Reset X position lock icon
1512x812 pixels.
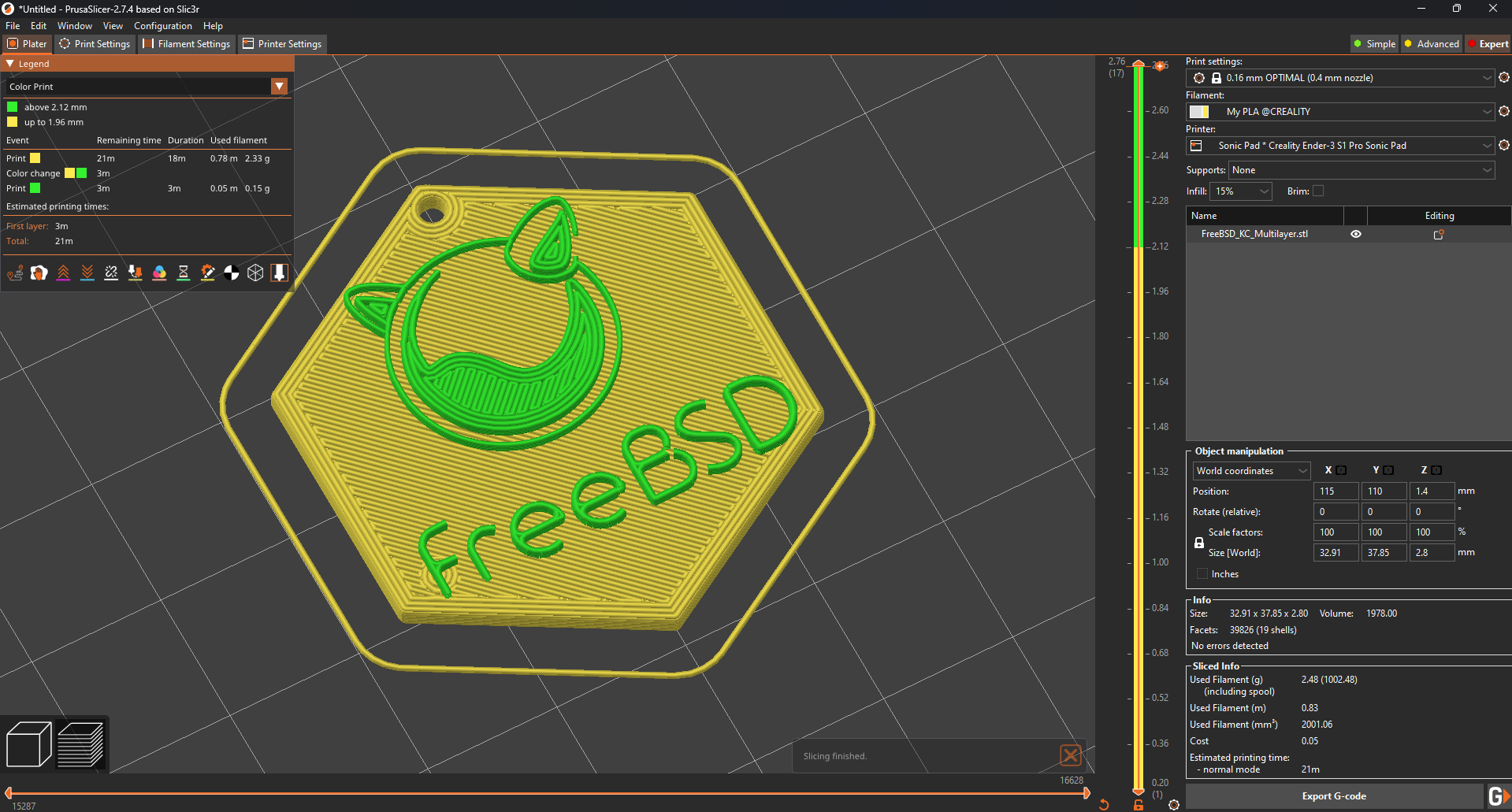(1342, 470)
